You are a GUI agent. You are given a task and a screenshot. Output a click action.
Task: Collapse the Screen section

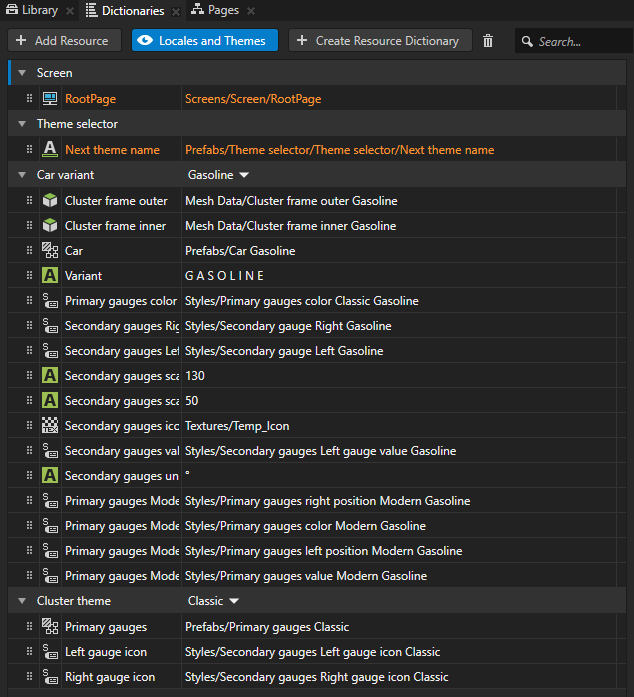click(x=21, y=73)
